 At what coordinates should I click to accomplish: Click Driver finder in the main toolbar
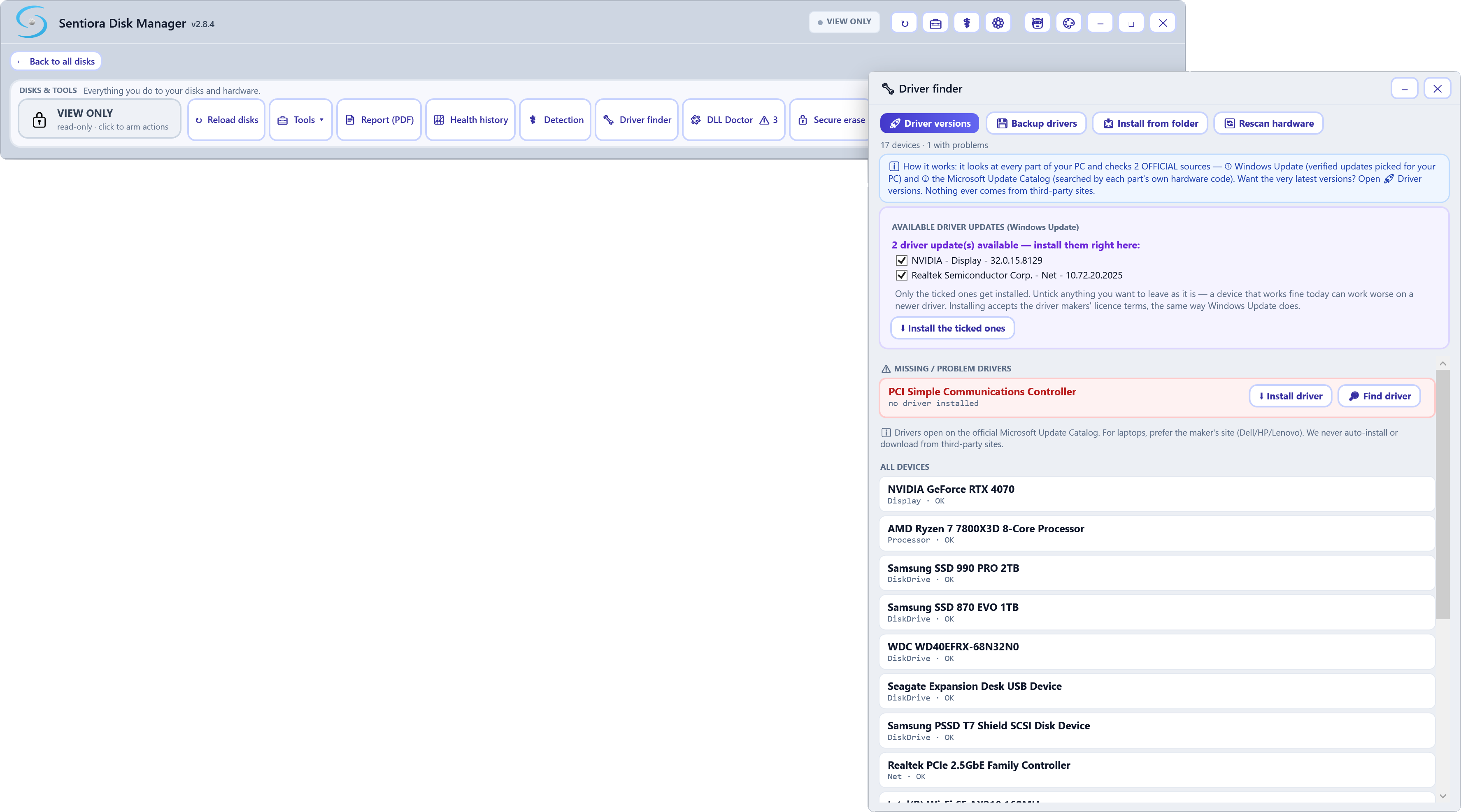636,120
